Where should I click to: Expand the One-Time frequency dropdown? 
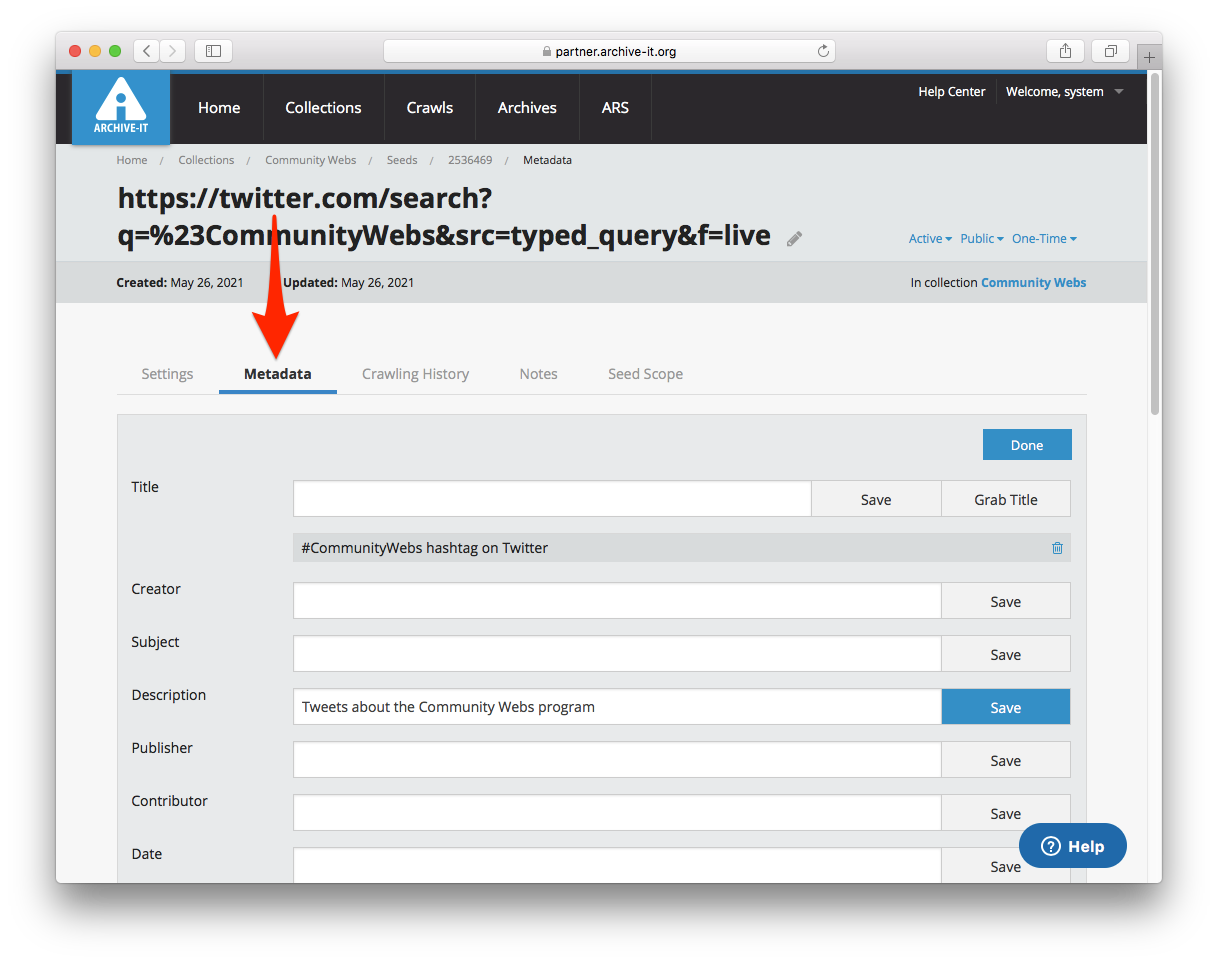coord(1043,239)
